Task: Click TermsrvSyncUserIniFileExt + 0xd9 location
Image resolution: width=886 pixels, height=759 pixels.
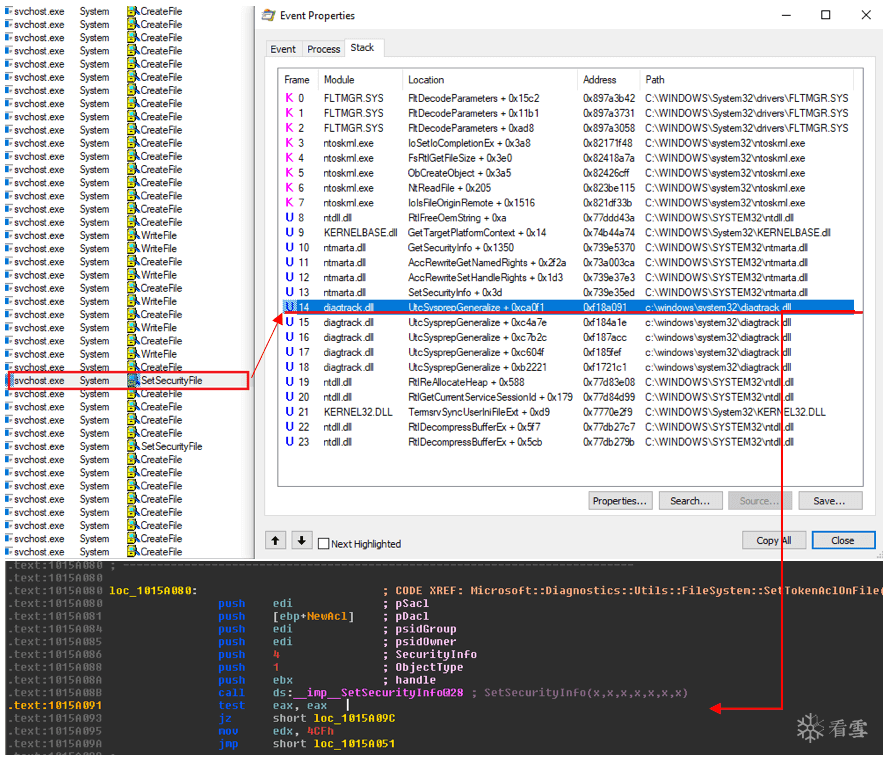Action: click(479, 412)
